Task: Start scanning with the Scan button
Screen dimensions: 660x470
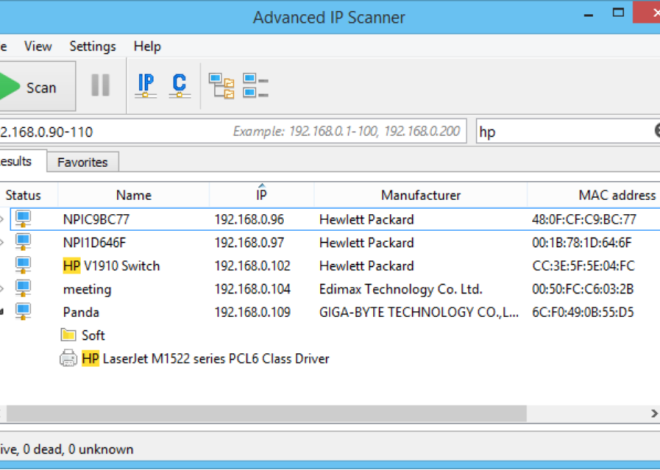Action: click(36, 87)
